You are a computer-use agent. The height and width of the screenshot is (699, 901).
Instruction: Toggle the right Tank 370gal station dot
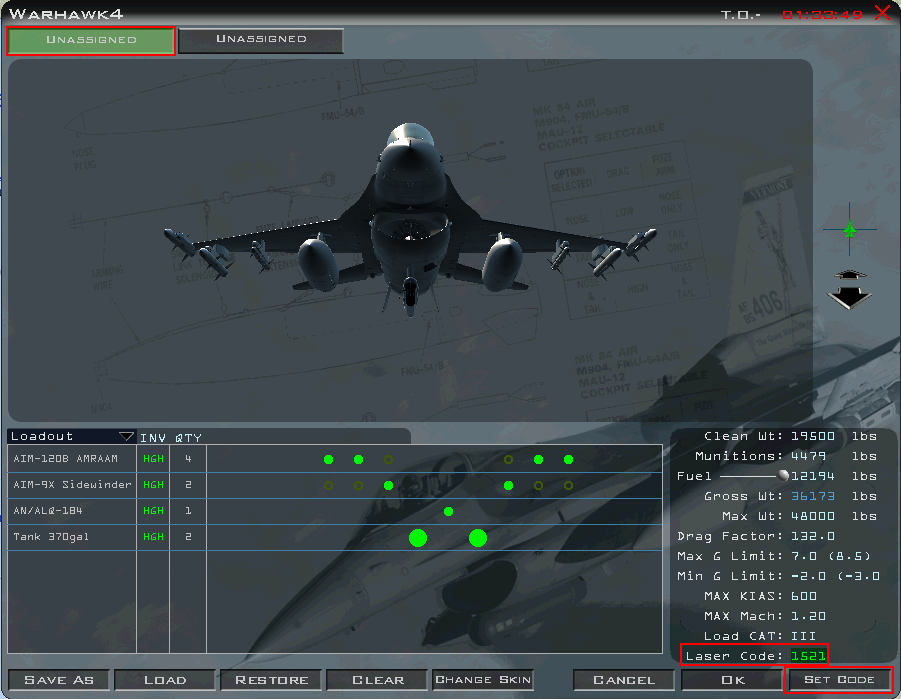478,537
